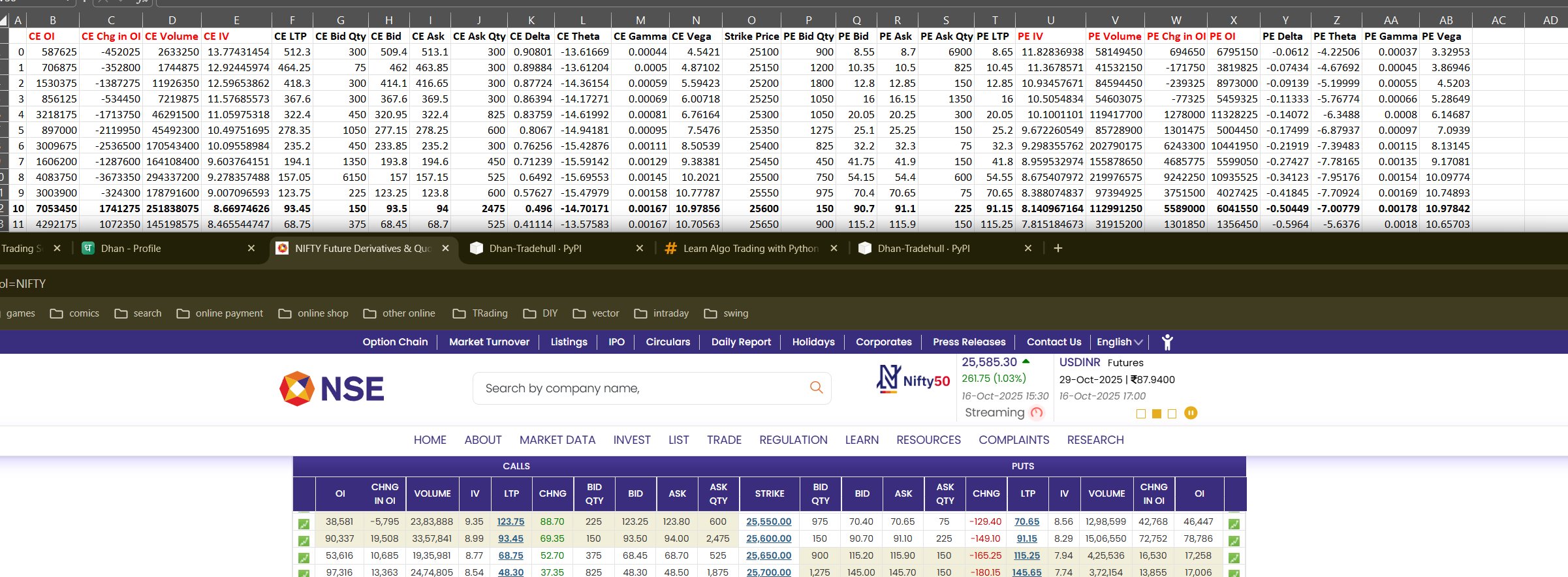
Task: Switch to Learn Algo Trading with Python tab
Action: pyautogui.click(x=750, y=249)
